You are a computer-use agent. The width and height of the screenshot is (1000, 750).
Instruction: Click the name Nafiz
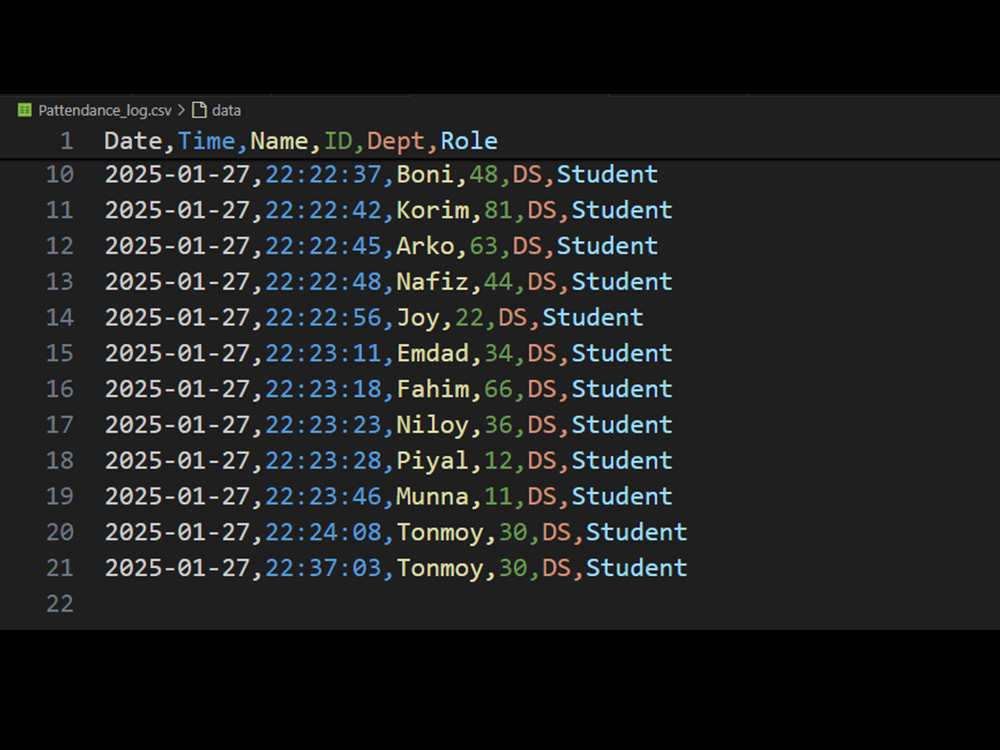[433, 281]
